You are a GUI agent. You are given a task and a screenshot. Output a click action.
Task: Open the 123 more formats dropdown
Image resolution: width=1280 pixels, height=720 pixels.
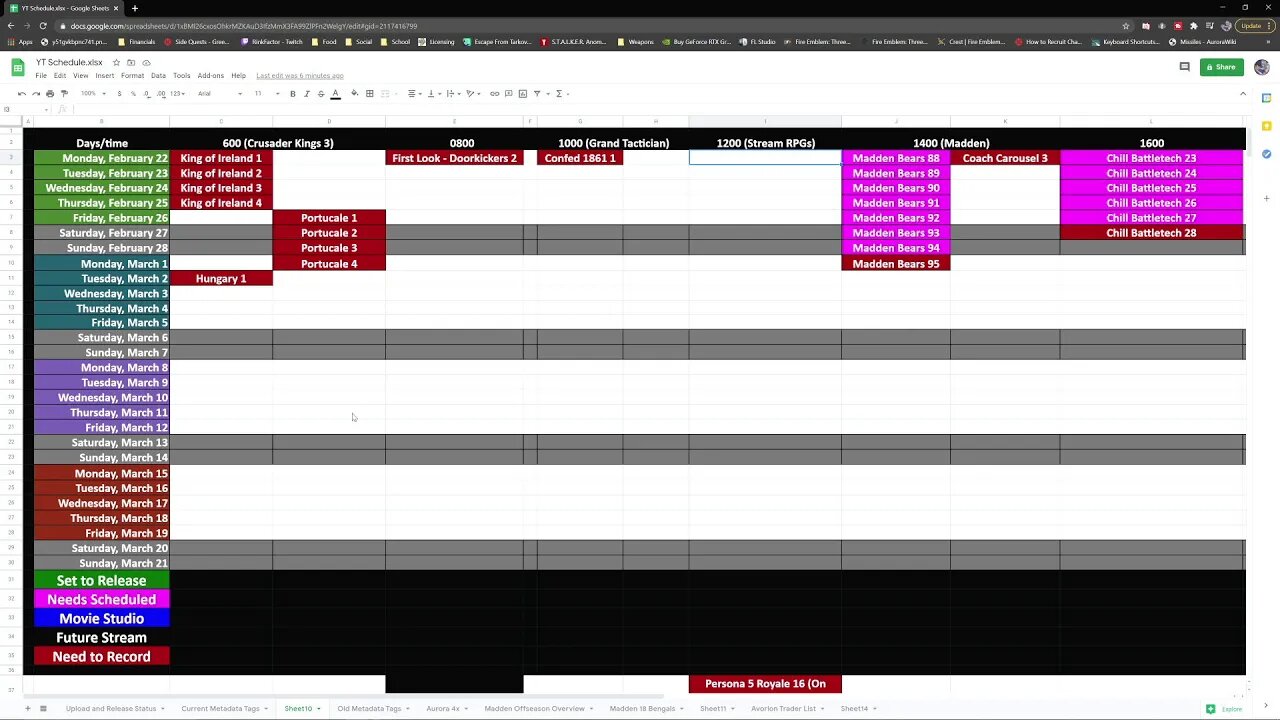(178, 93)
